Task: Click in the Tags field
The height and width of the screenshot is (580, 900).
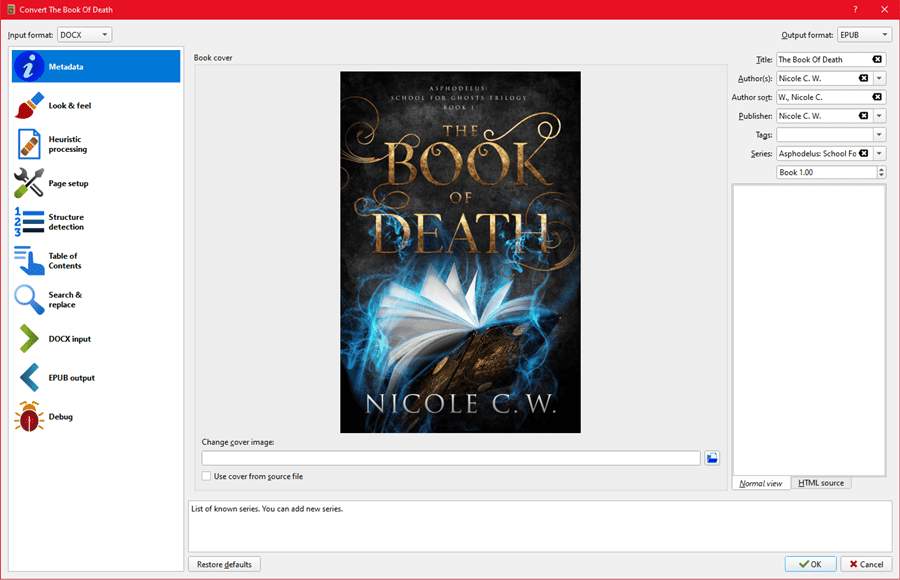Action: (x=825, y=135)
